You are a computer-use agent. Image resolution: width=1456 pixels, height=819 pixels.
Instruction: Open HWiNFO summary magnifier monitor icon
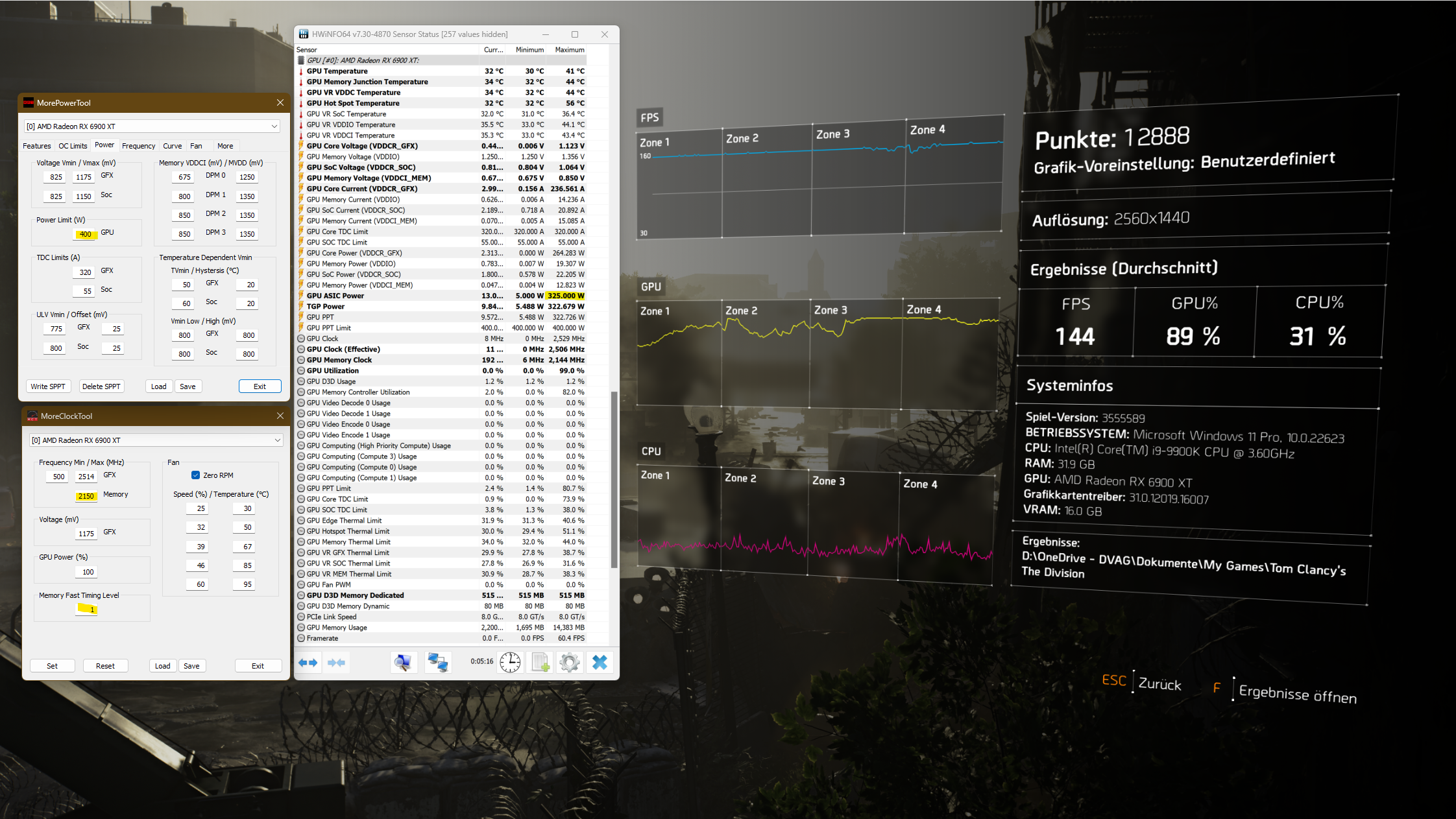click(403, 662)
